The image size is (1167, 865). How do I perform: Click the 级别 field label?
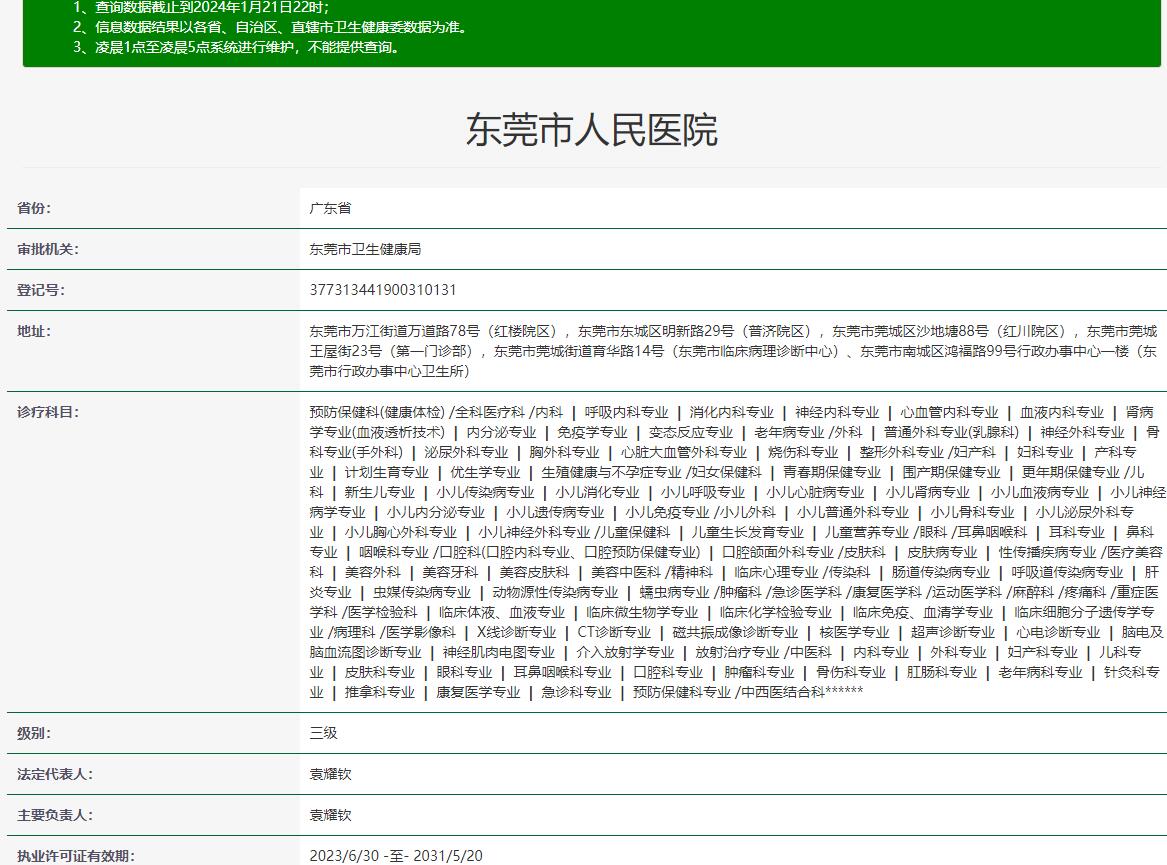(33, 733)
